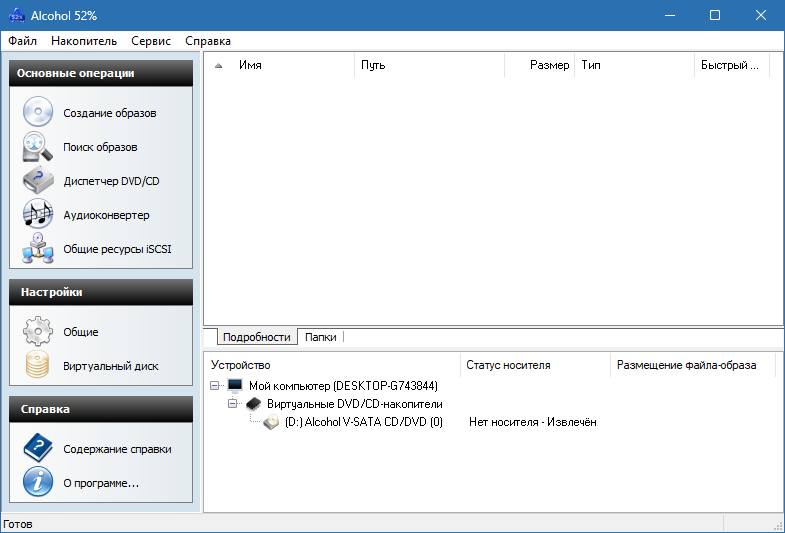The image size is (785, 533).
Task: Sort by the Имя column header
Action: tap(279, 65)
